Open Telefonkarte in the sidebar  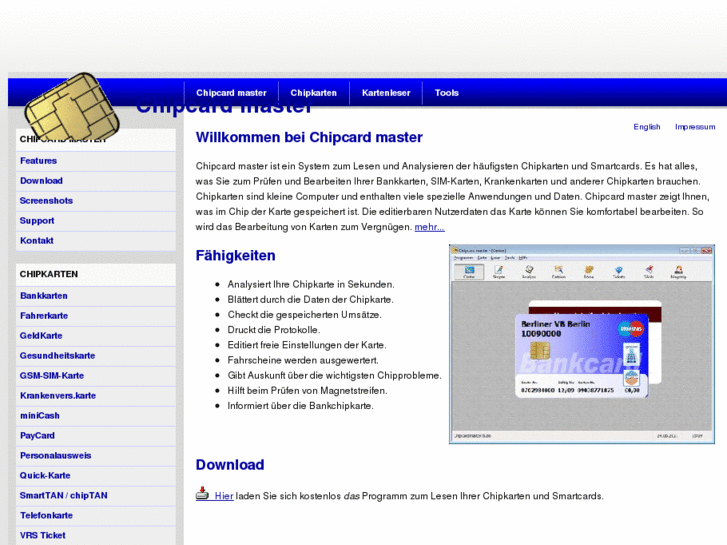tap(96, 515)
